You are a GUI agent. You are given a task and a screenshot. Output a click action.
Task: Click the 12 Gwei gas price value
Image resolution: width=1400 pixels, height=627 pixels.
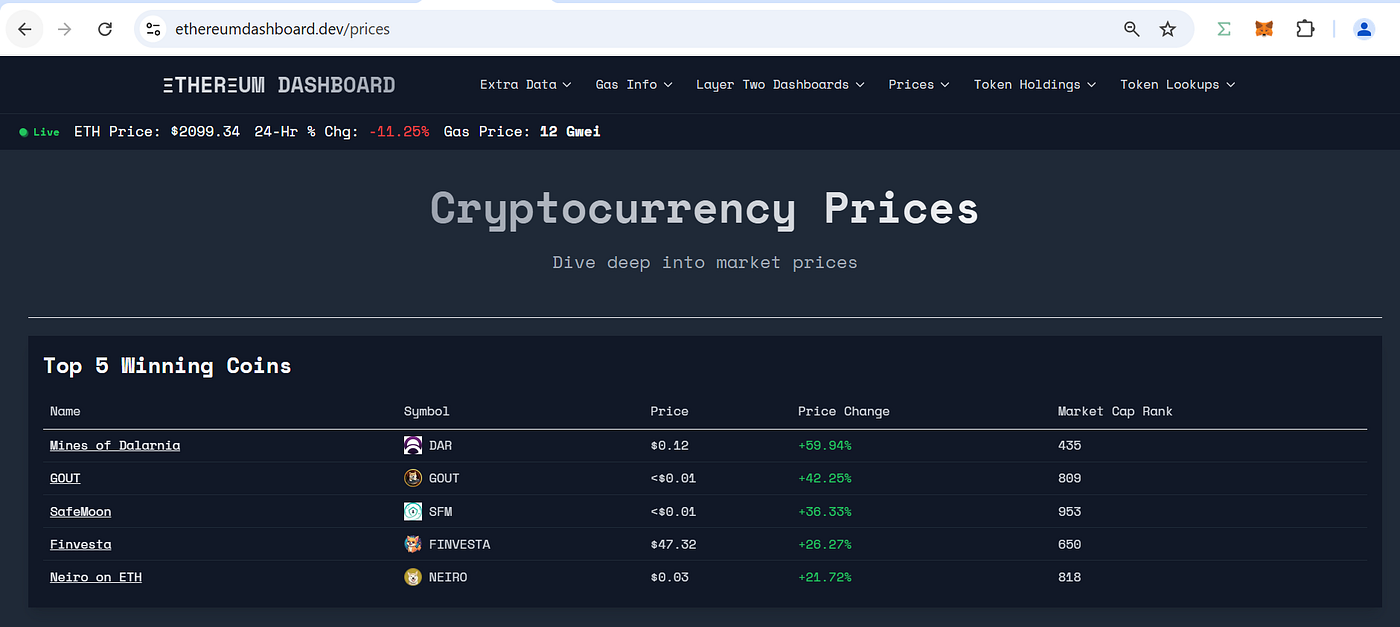tap(570, 131)
